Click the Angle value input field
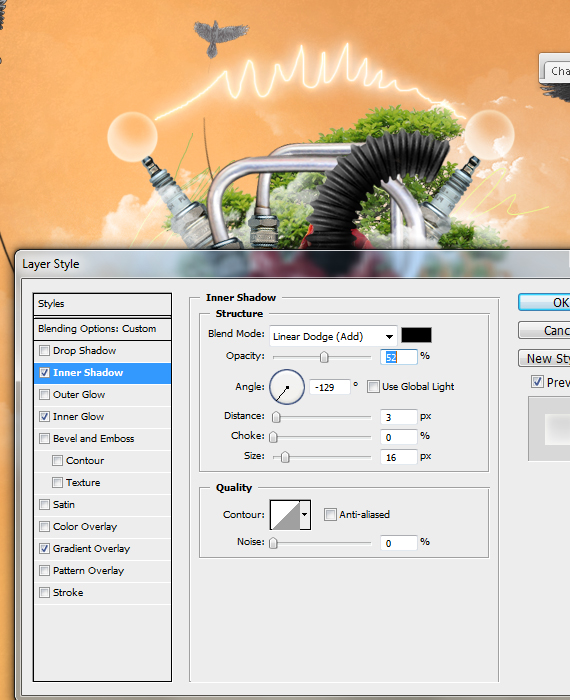The image size is (570, 700). point(329,387)
